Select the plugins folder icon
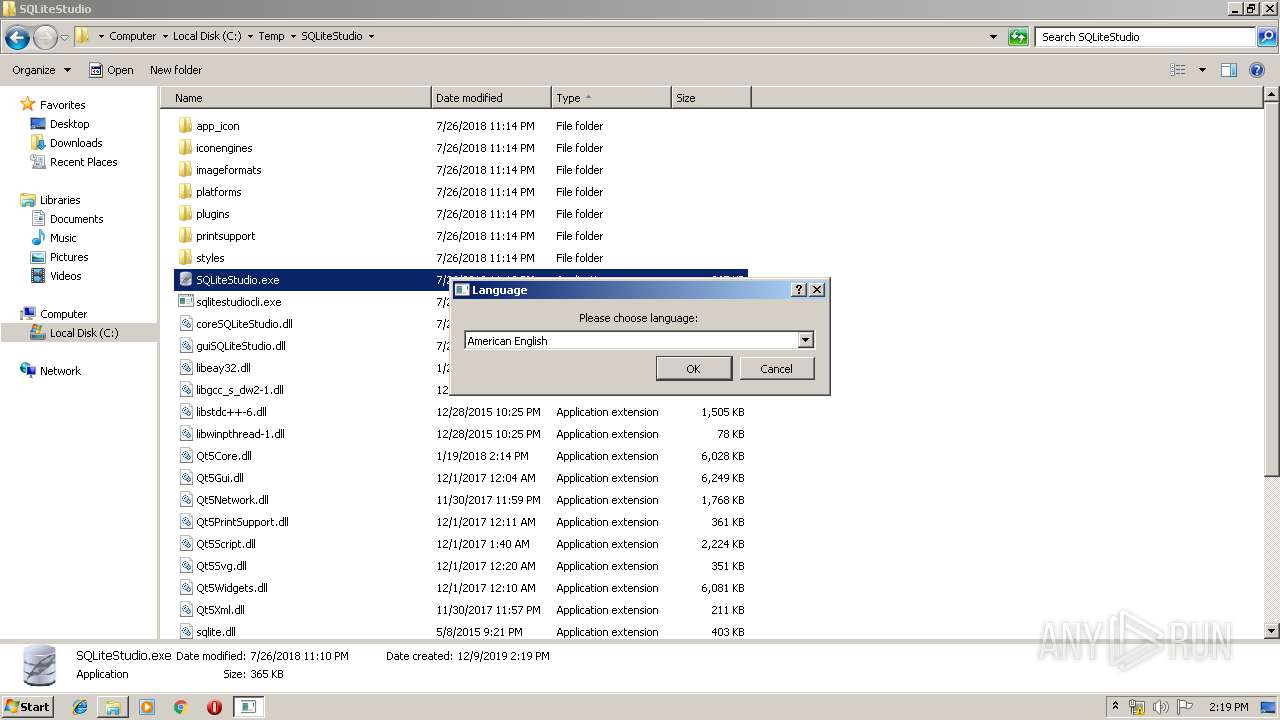The width and height of the screenshot is (1280, 720). coord(185,214)
